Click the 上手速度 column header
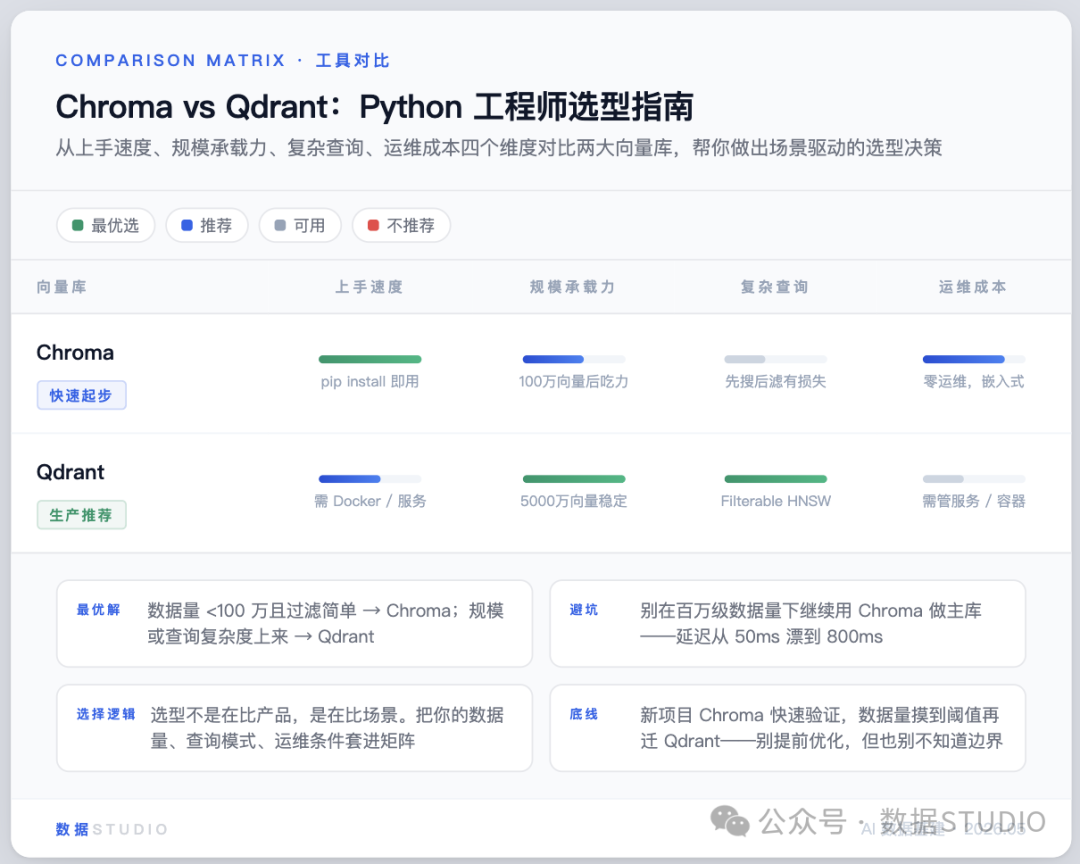The width and height of the screenshot is (1080, 864). click(369, 287)
